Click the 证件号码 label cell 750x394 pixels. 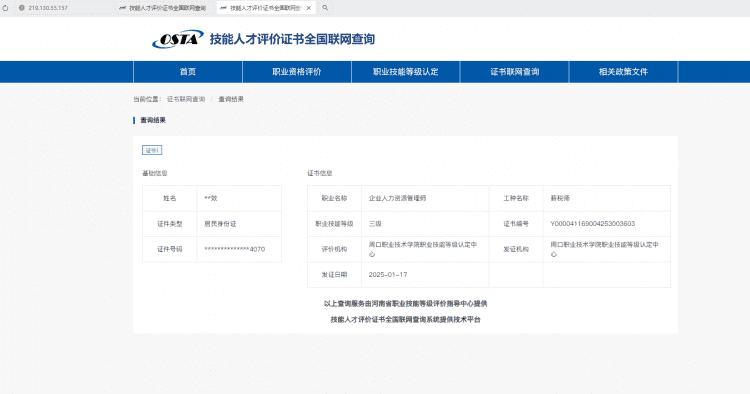click(170, 249)
